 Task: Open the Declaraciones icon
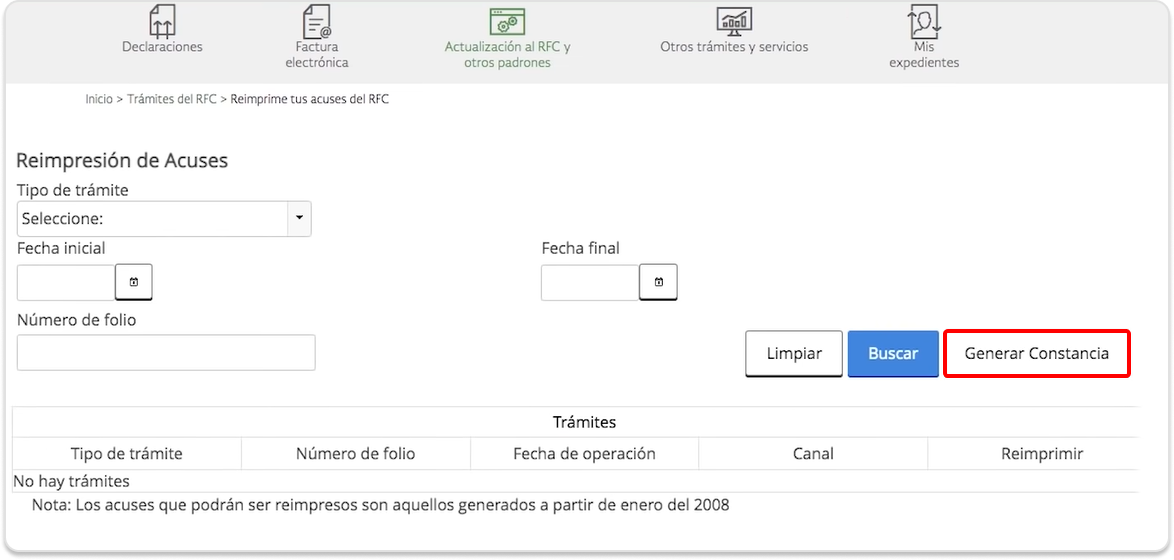162,20
